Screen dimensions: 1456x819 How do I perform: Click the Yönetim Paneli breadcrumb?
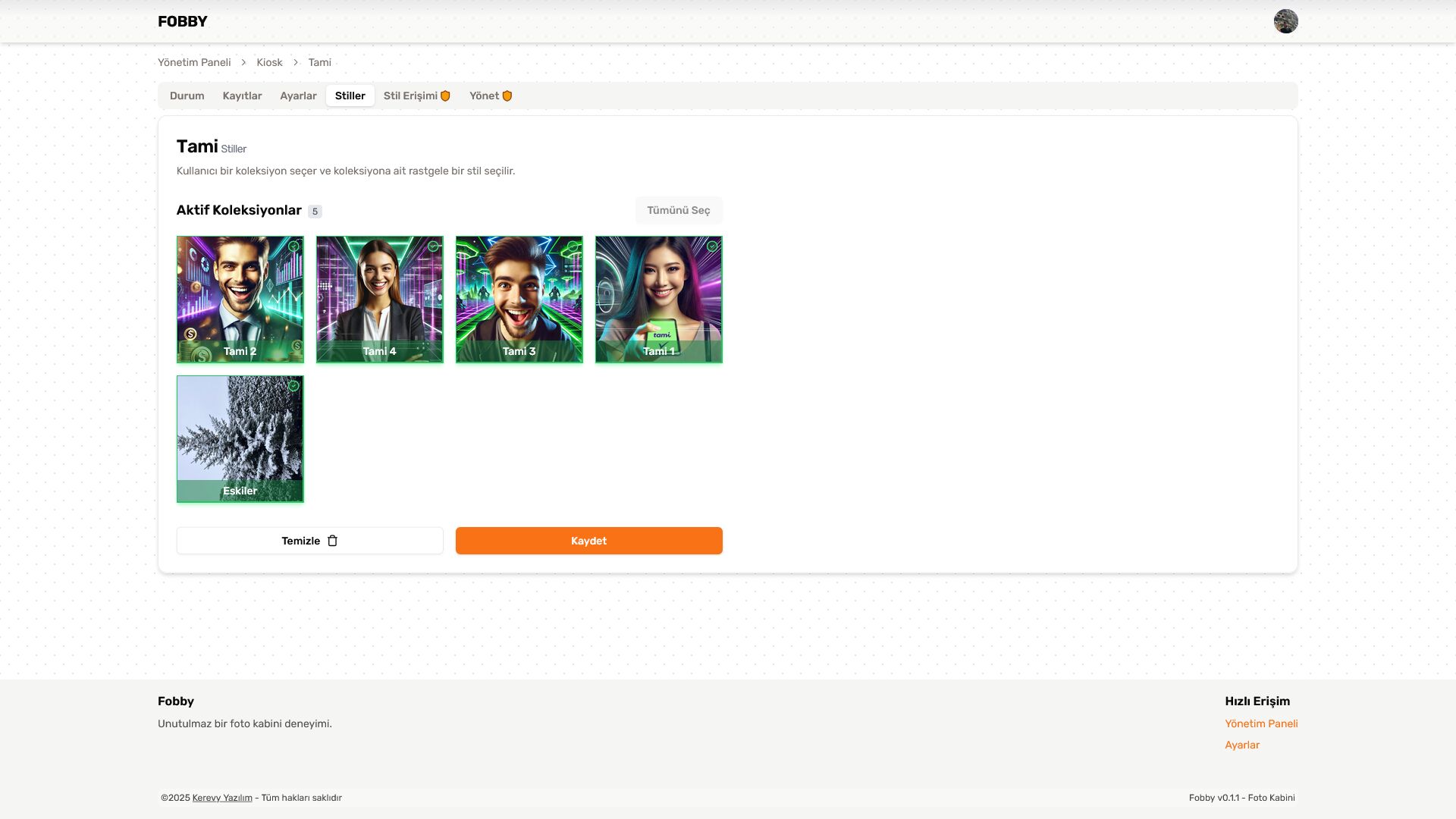tap(194, 62)
